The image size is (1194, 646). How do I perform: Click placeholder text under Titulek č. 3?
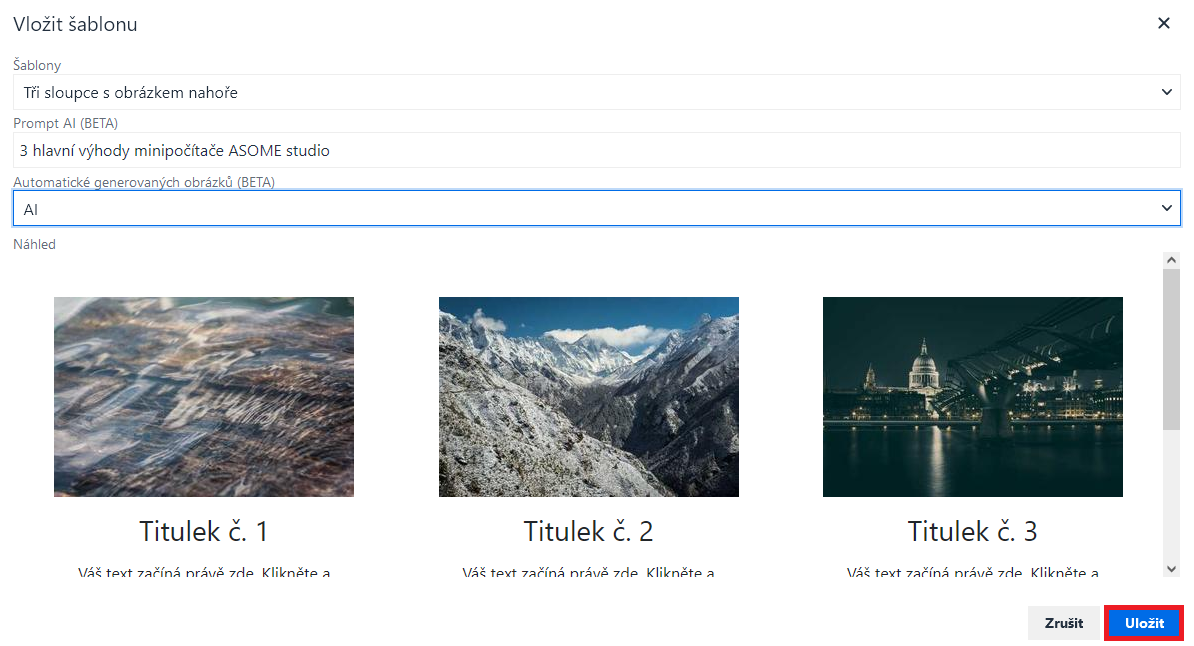(x=972, y=572)
